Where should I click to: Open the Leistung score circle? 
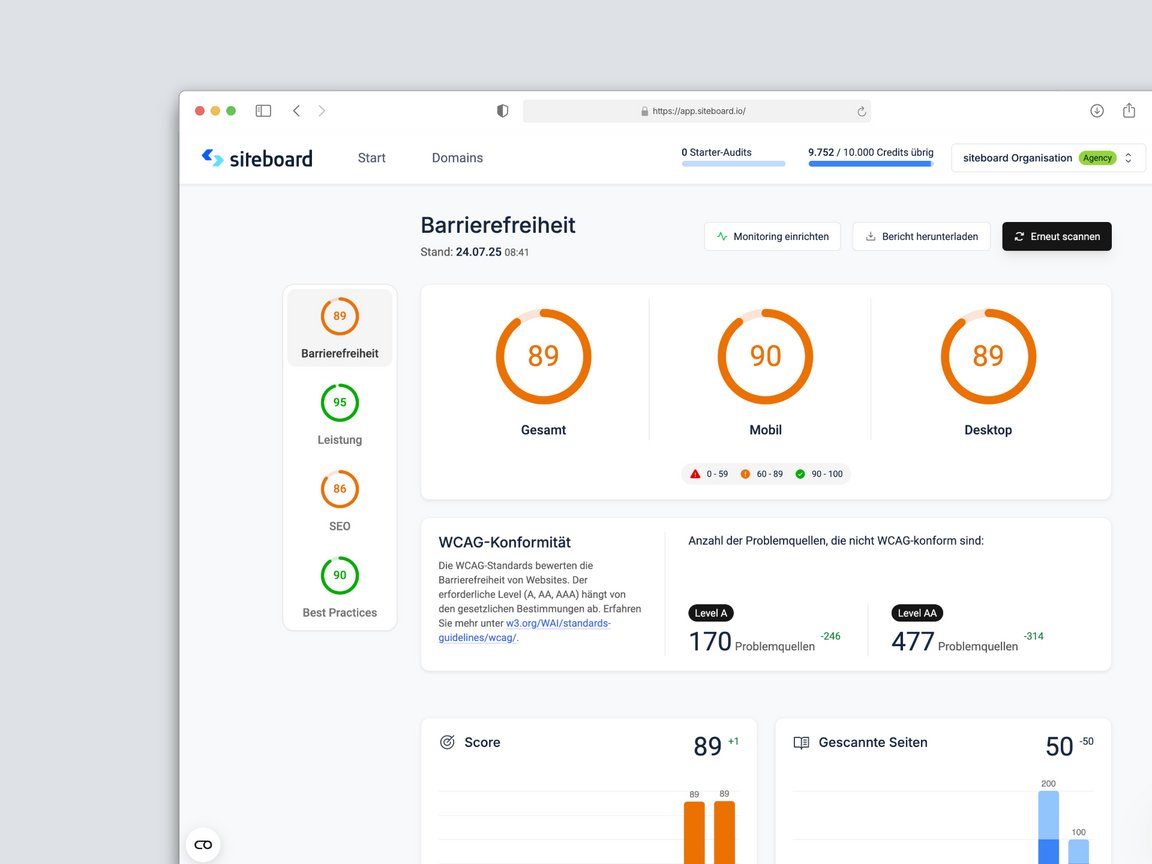(339, 402)
